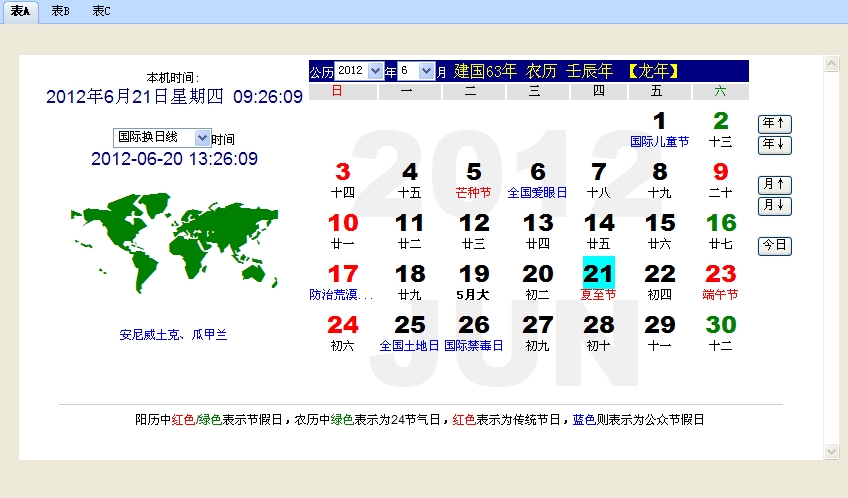The image size is (848, 498).
Task: Select the green date 2
Action: [720, 121]
